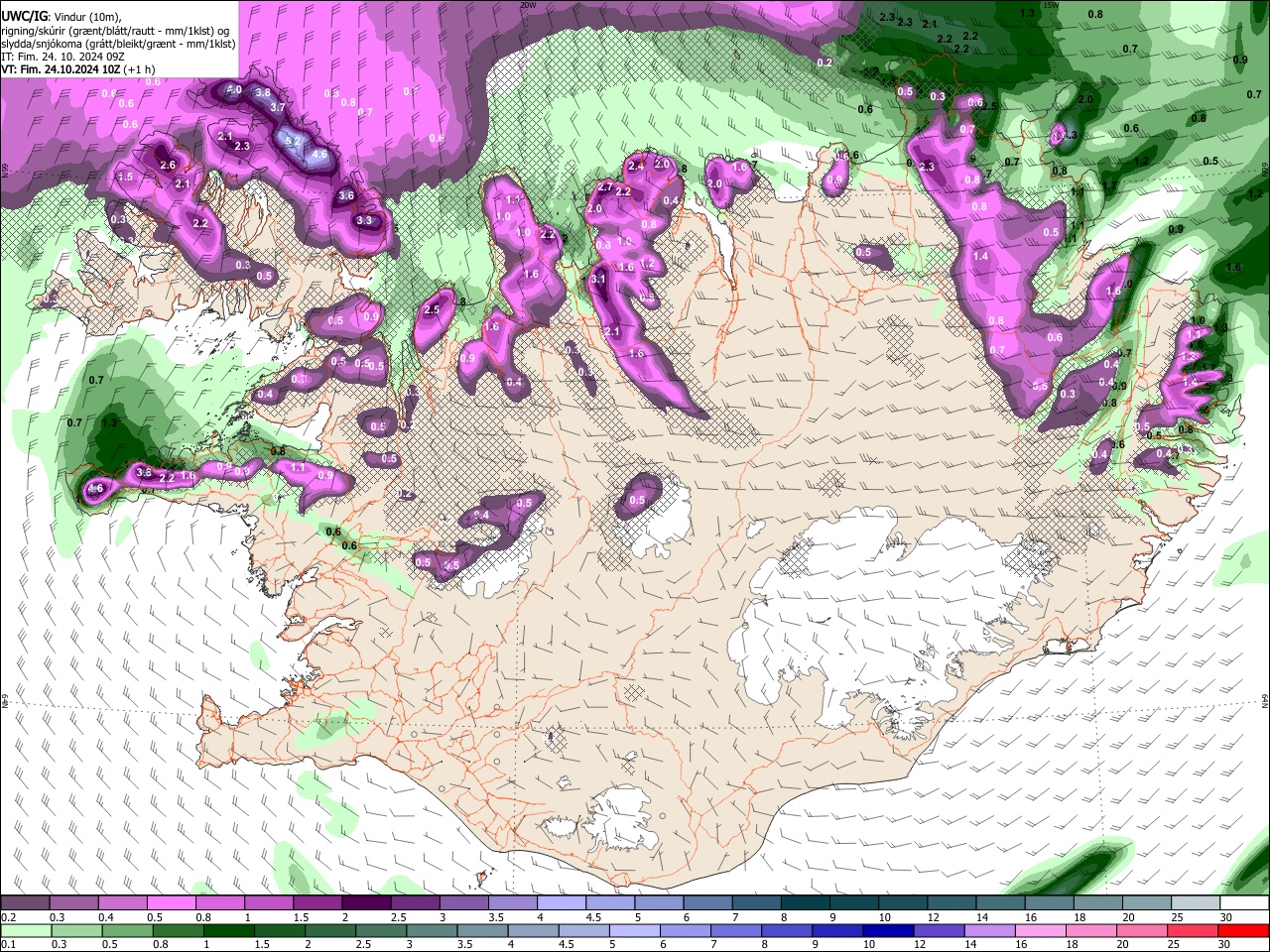Click the '3.8' snowfall value on the map
The image size is (1270, 952).
tap(263, 92)
